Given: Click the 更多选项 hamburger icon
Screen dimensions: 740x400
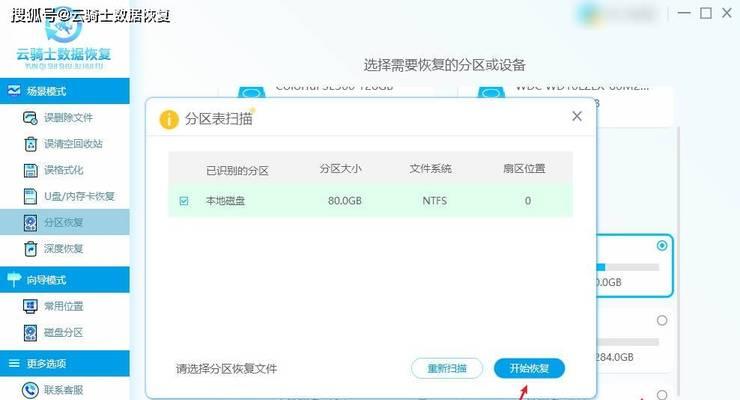Looking at the screenshot, I should pyautogui.click(x=14, y=363).
